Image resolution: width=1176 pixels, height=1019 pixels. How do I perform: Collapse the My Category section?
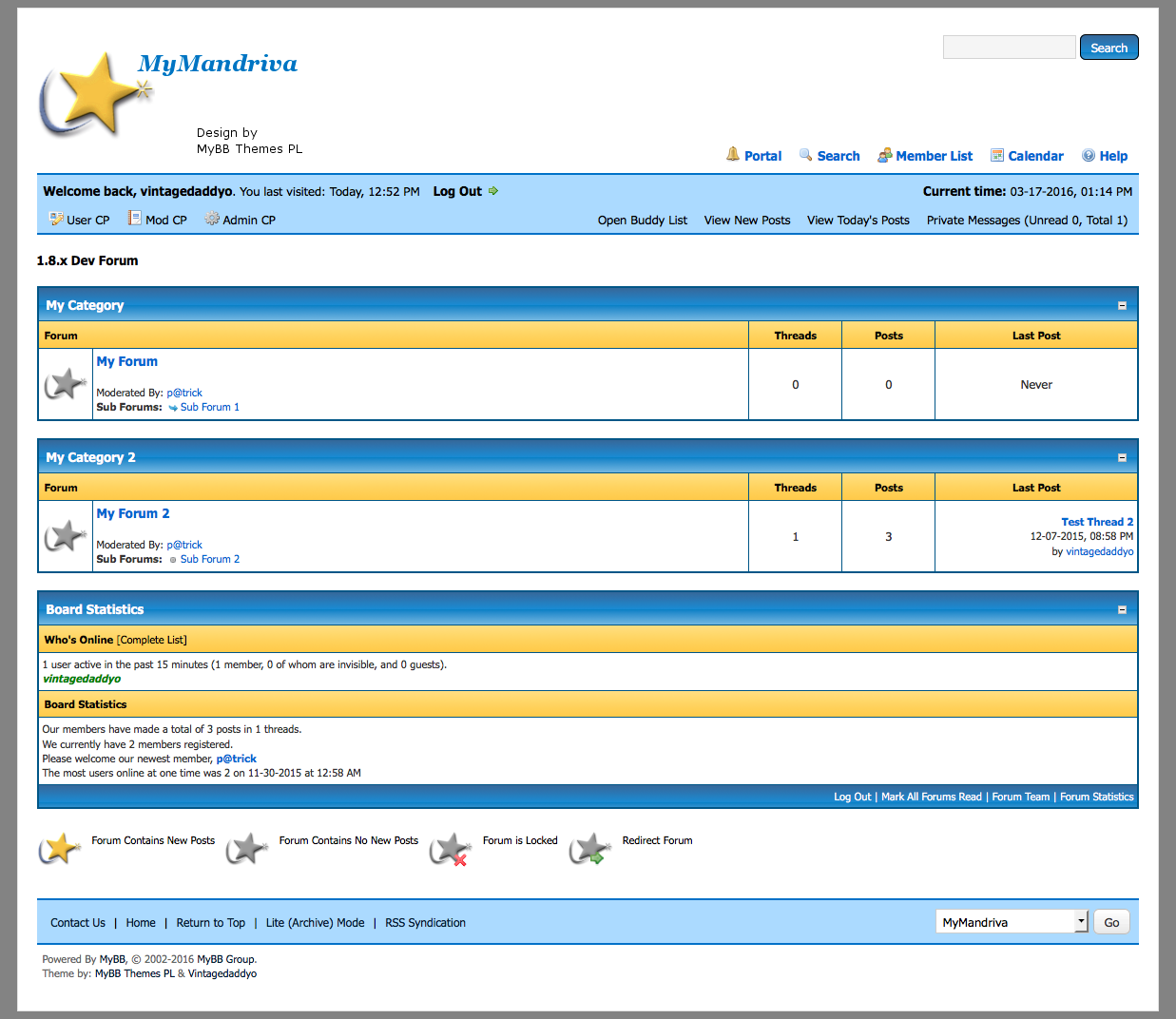click(x=1122, y=305)
